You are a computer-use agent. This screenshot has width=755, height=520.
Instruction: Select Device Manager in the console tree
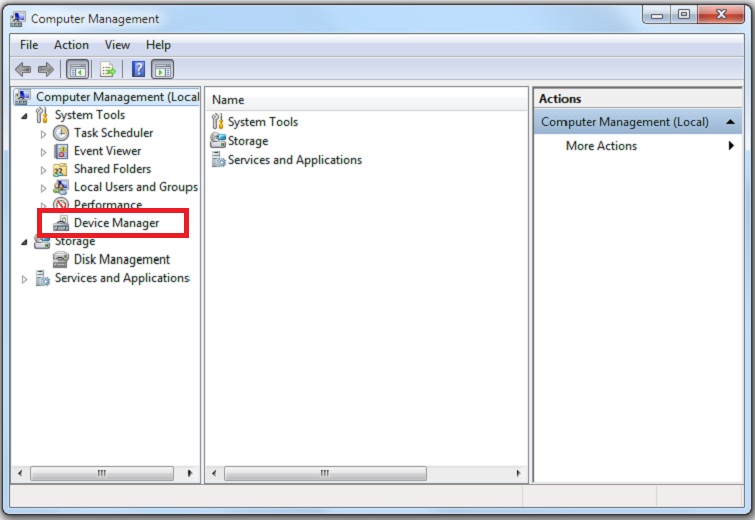[116, 223]
